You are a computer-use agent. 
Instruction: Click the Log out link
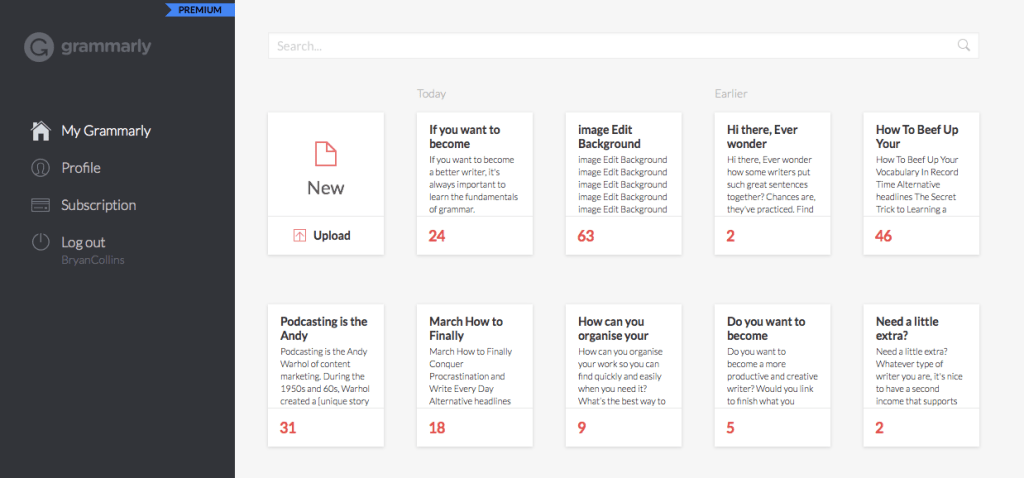click(x=83, y=242)
